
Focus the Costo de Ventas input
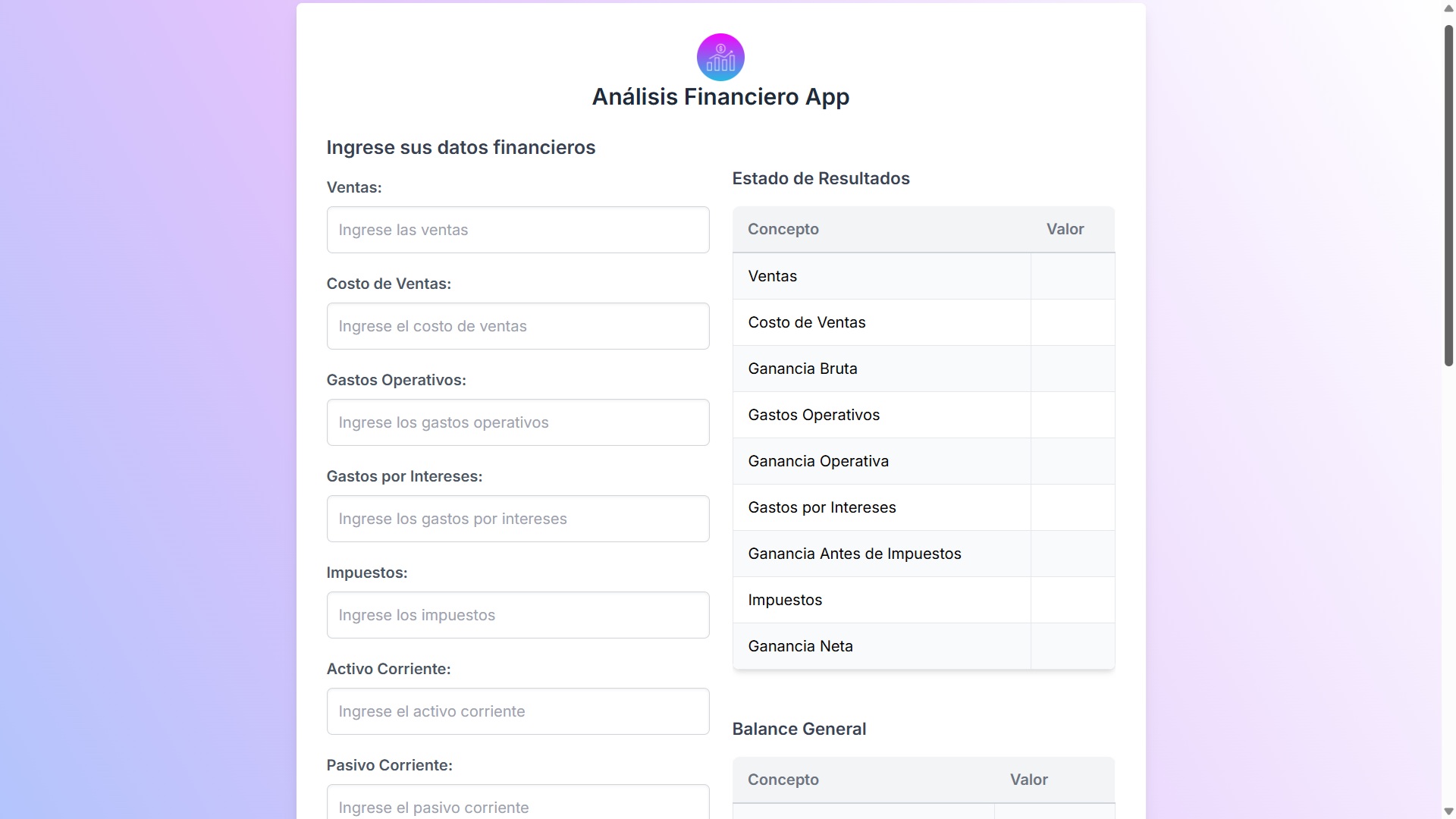tap(518, 326)
